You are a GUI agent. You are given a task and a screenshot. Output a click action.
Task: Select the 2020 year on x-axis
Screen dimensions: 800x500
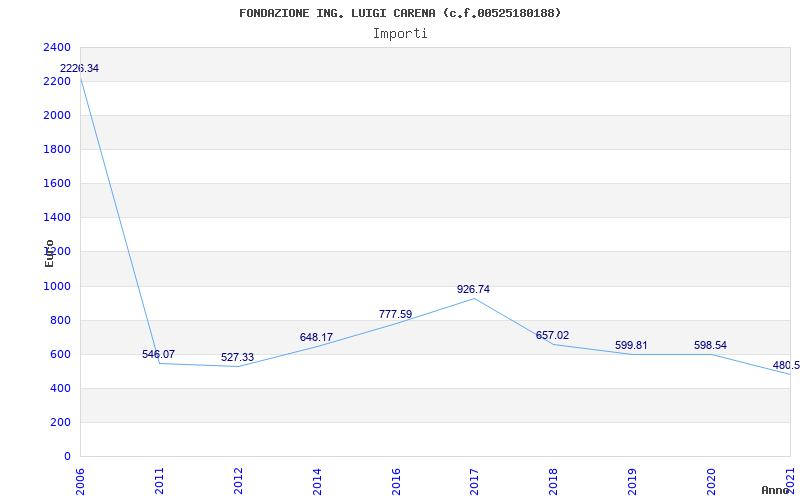click(711, 481)
